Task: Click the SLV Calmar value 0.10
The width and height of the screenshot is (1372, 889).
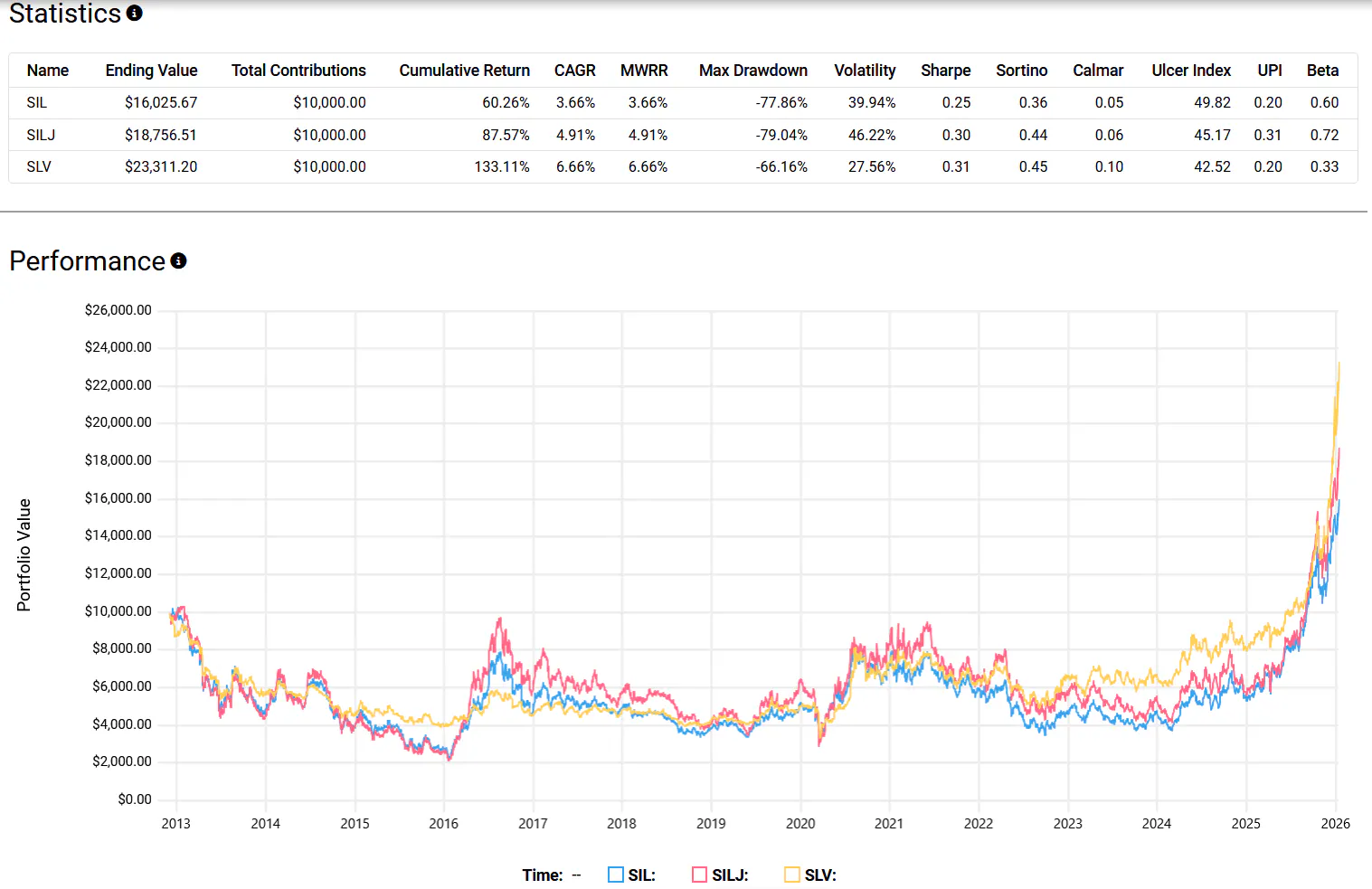Action: (1109, 167)
